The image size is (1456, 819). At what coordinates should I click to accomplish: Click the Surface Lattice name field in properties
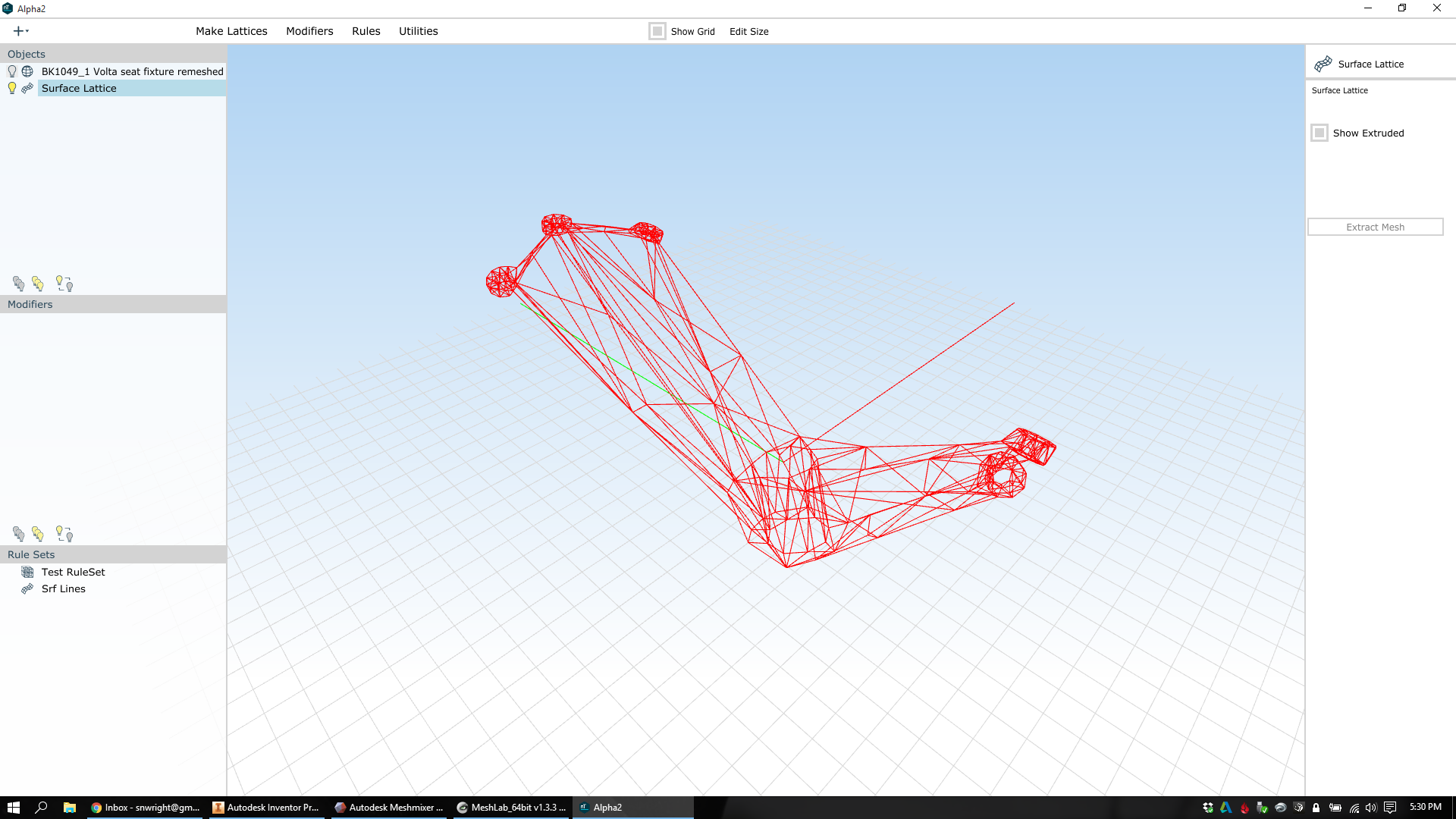click(x=1340, y=90)
